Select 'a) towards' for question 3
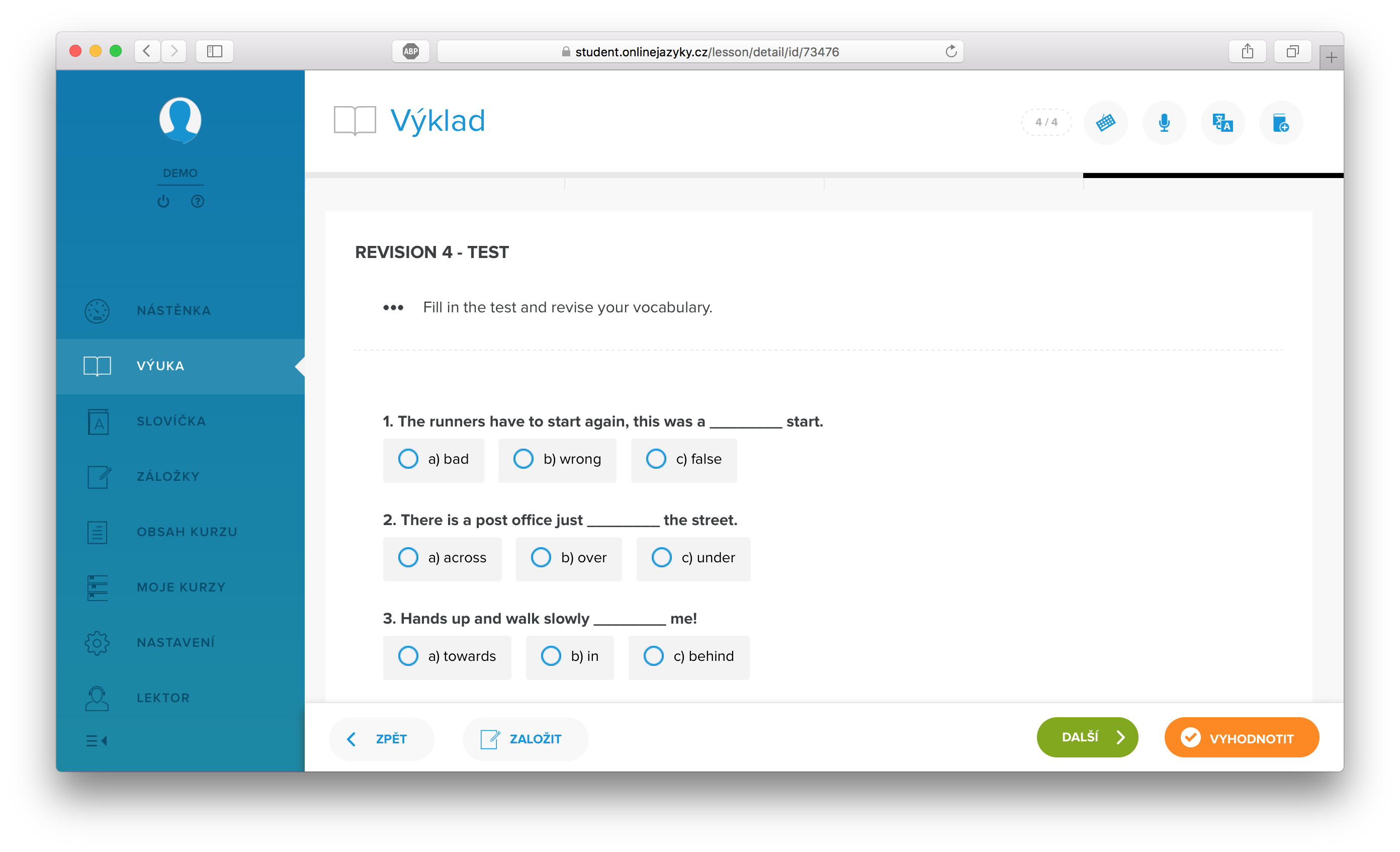 [x=447, y=656]
